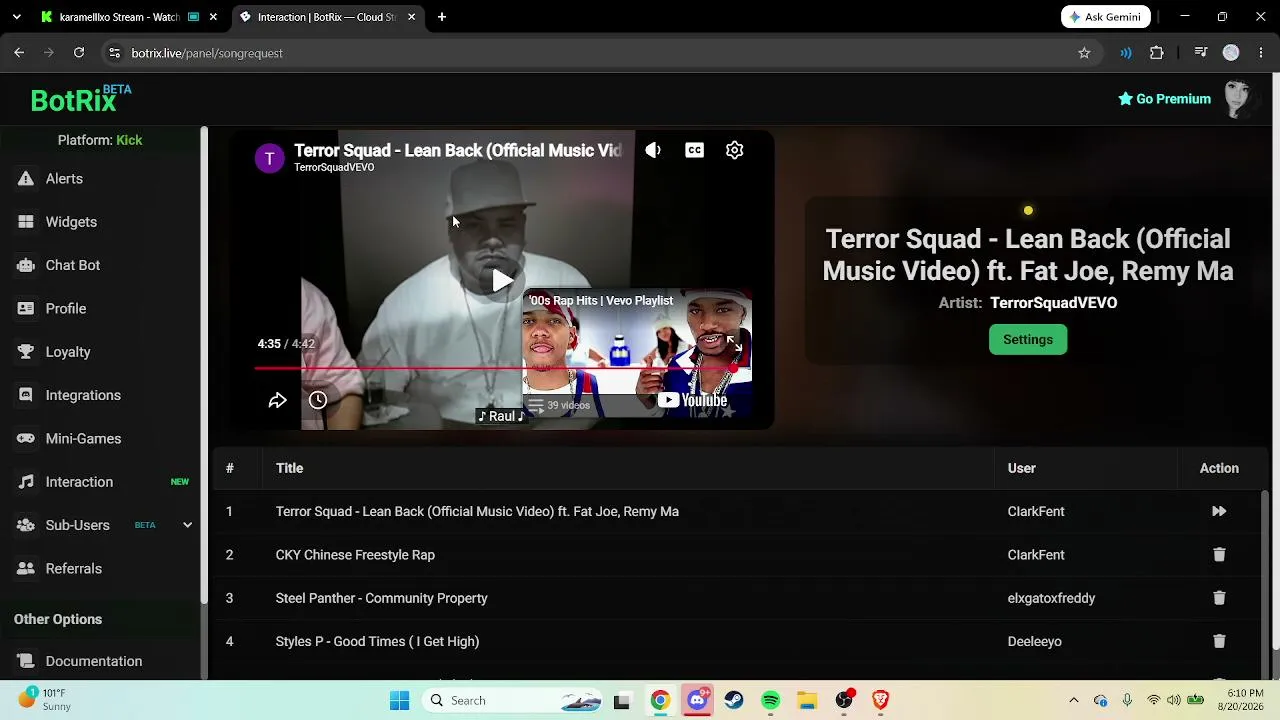Open the browser media controls icon

pos(1201,53)
